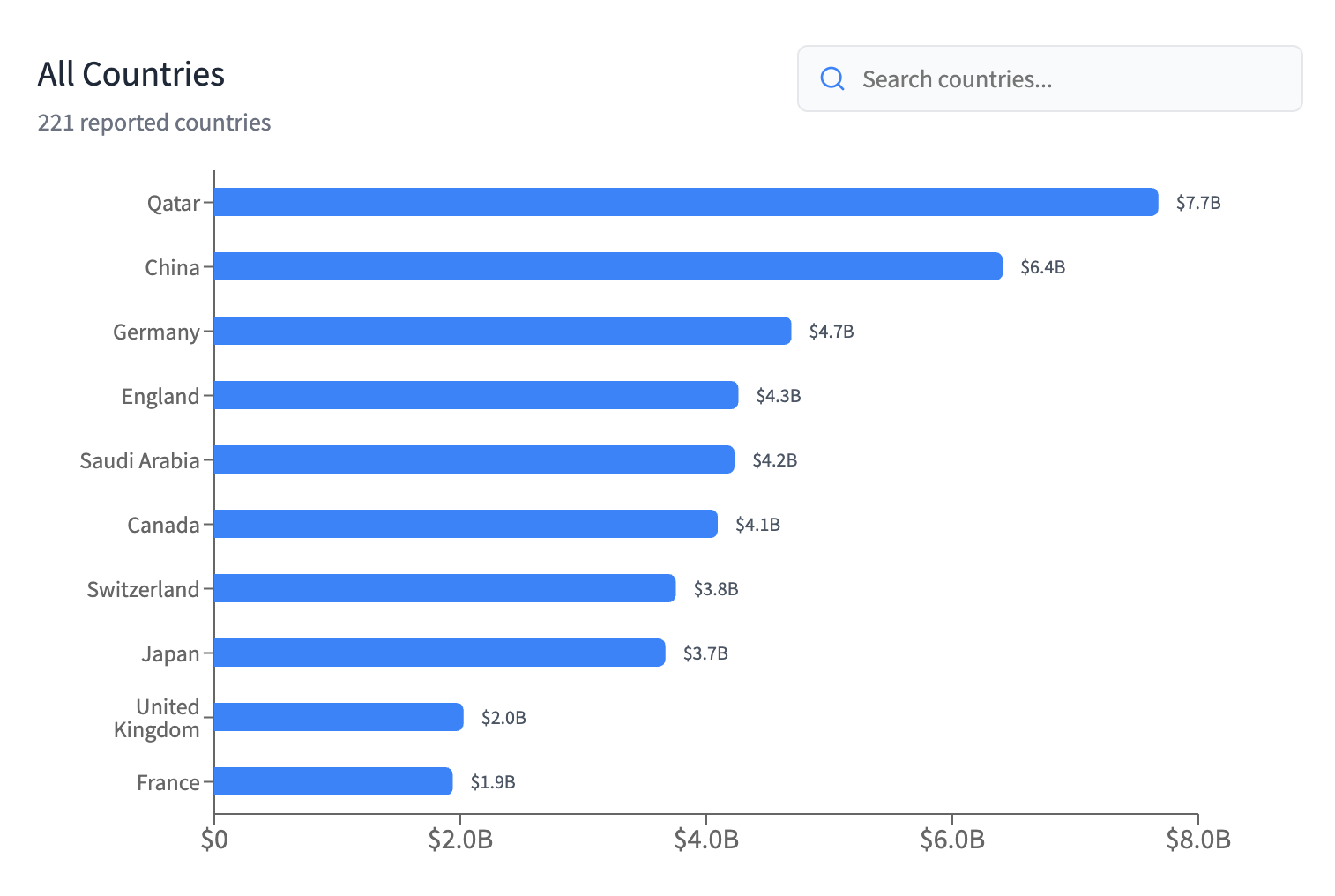The width and height of the screenshot is (1335, 896).
Task: Click the Canada bar
Action: tap(466, 524)
